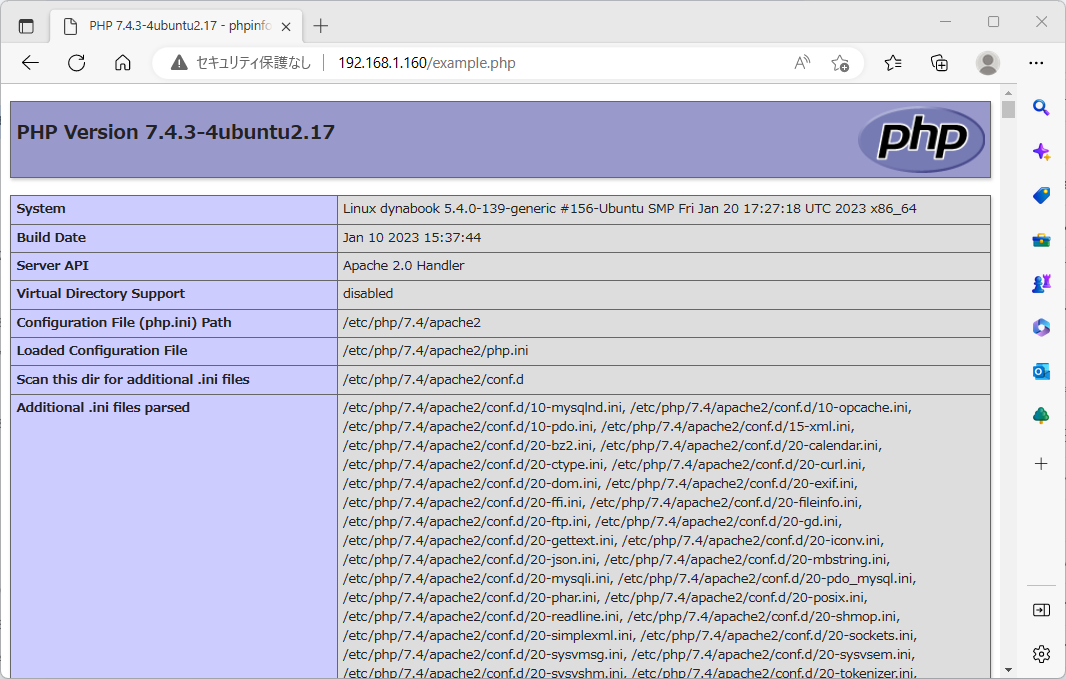Open the Shopping tag icon in sidebar
Screen dimensions: 1066x679
click(1041, 196)
